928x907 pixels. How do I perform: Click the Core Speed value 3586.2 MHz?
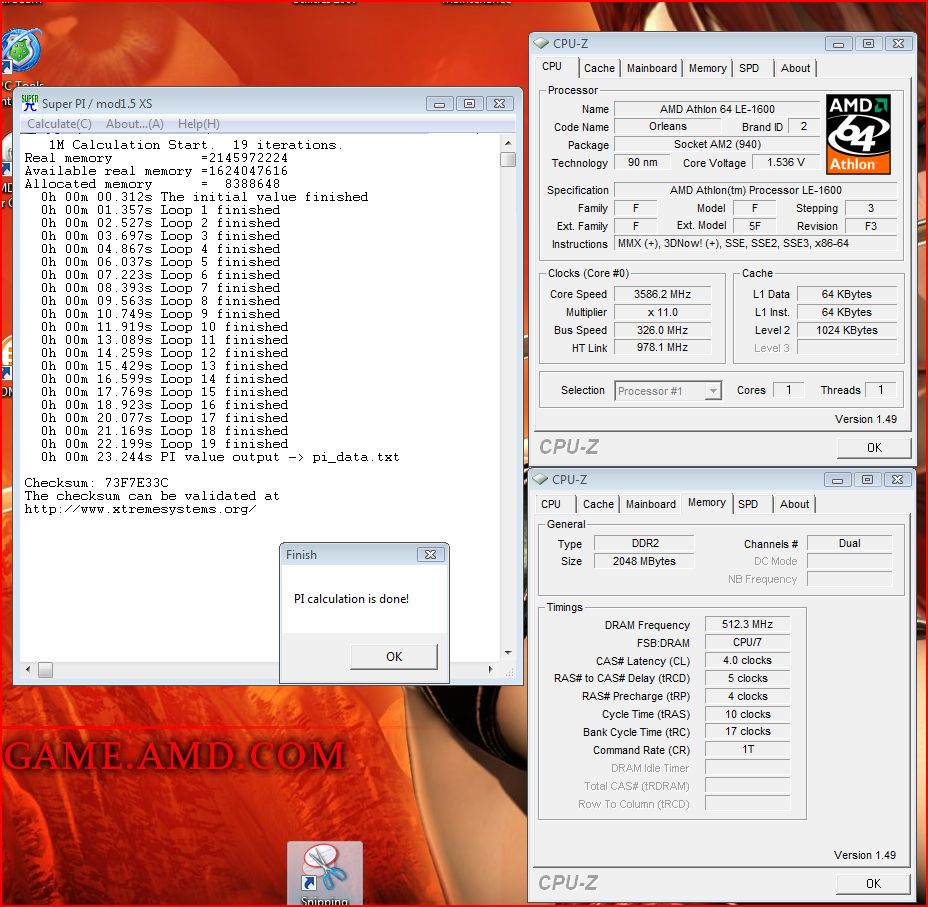pyautogui.click(x=662, y=294)
